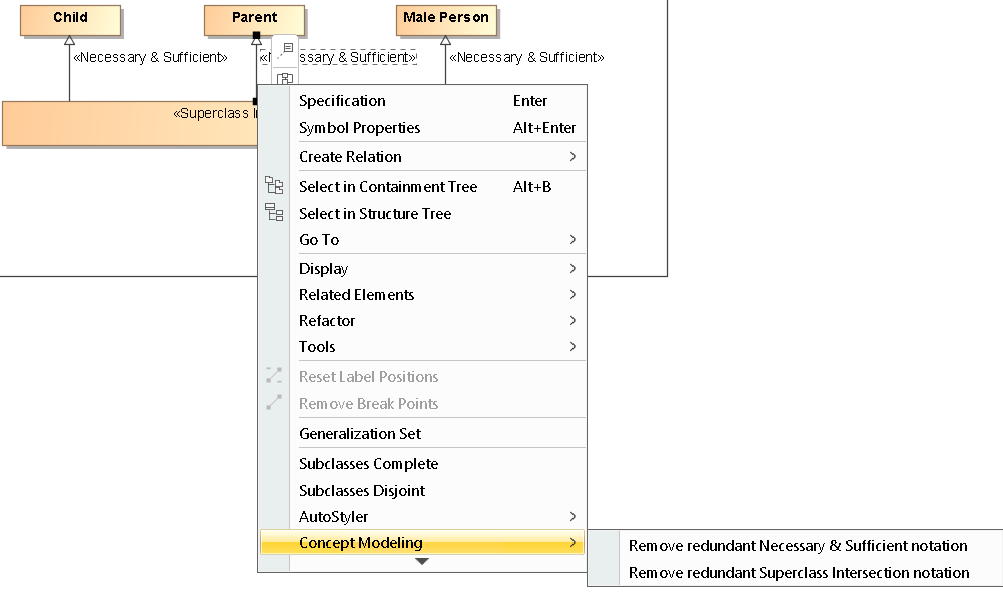Toggle Subclasses Disjoint option
This screenshot has width=1003, height=592.
362,491
